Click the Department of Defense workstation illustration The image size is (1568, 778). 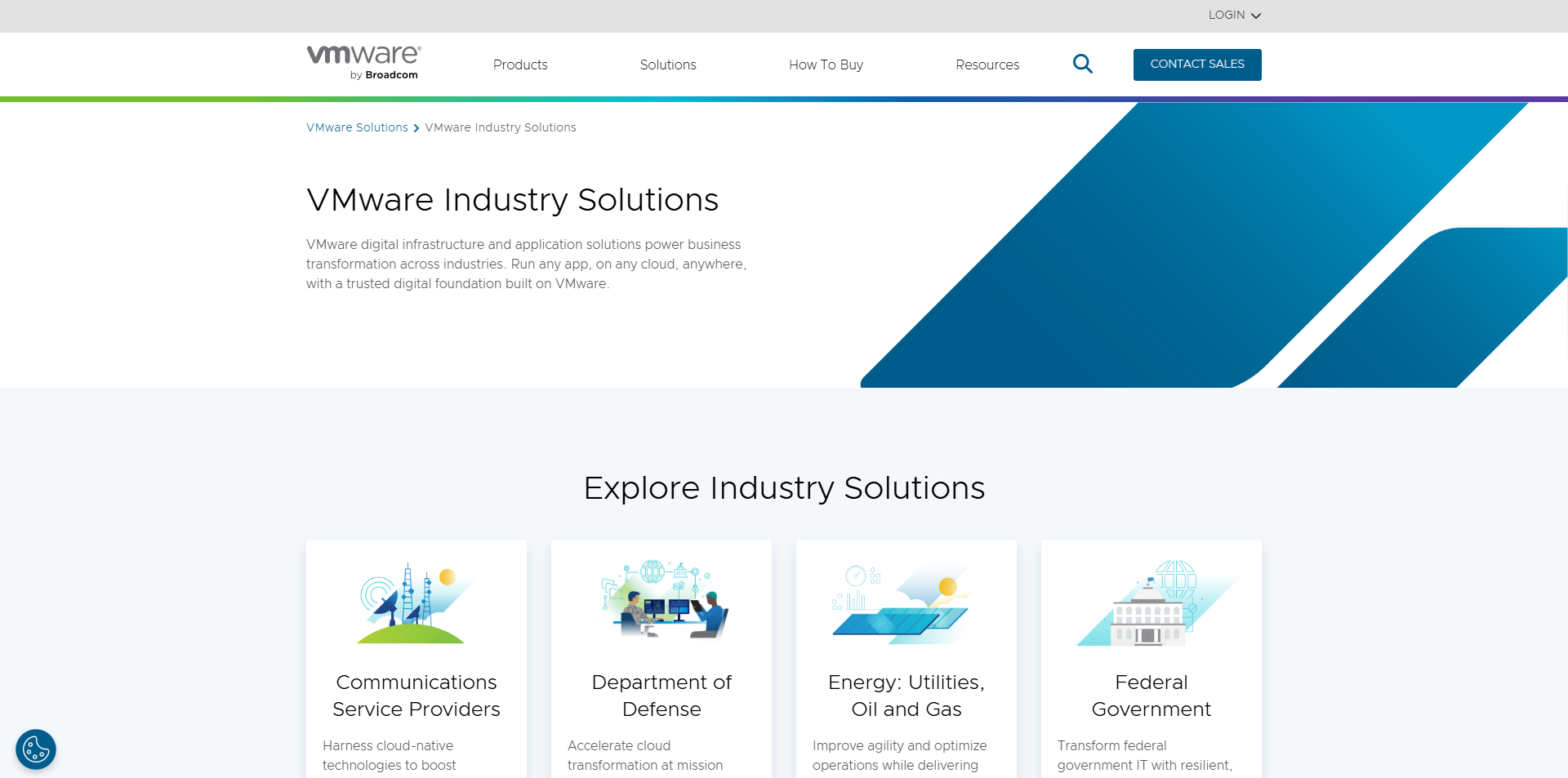point(661,602)
